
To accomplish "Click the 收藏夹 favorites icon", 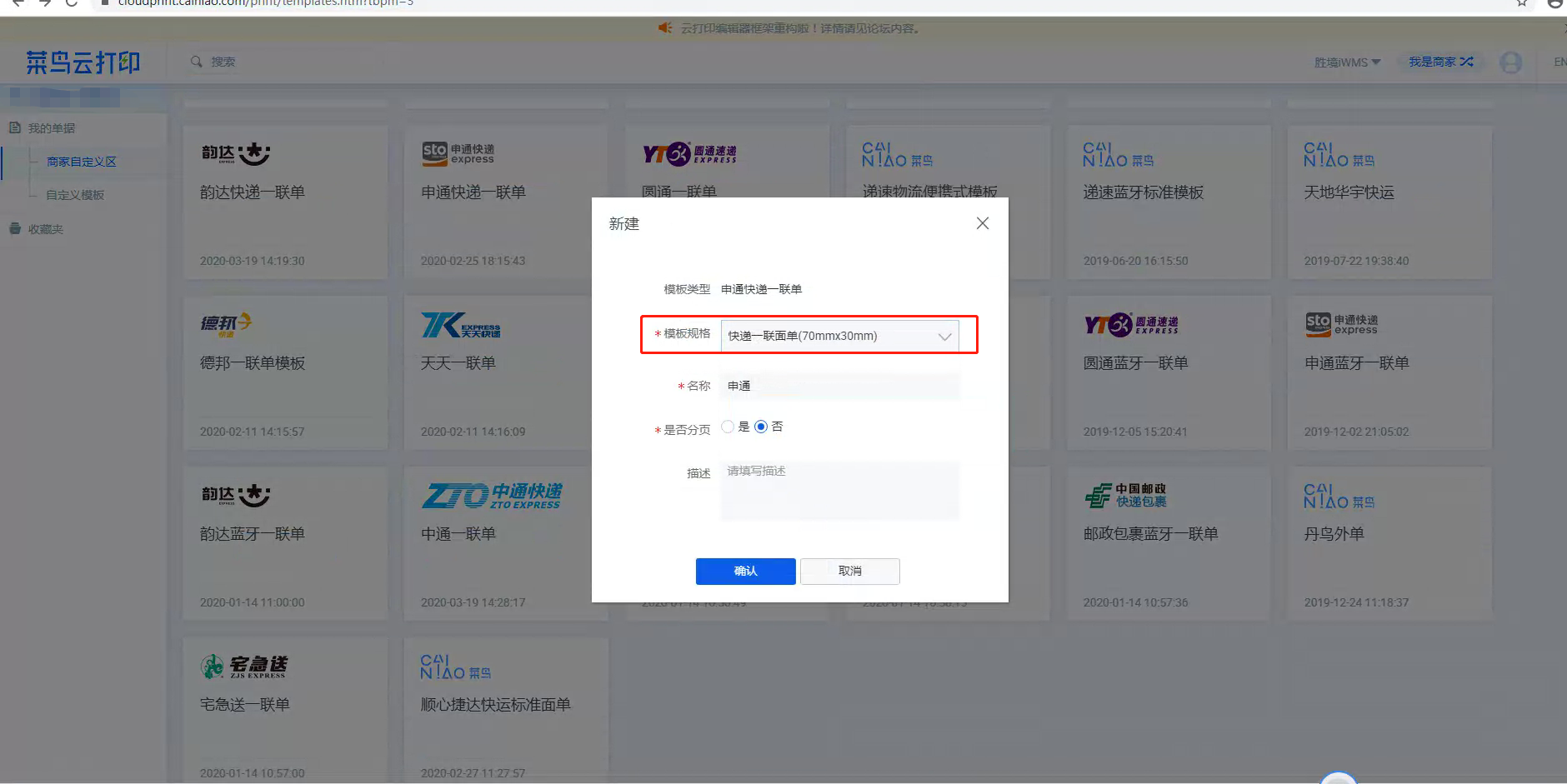I will coord(15,229).
